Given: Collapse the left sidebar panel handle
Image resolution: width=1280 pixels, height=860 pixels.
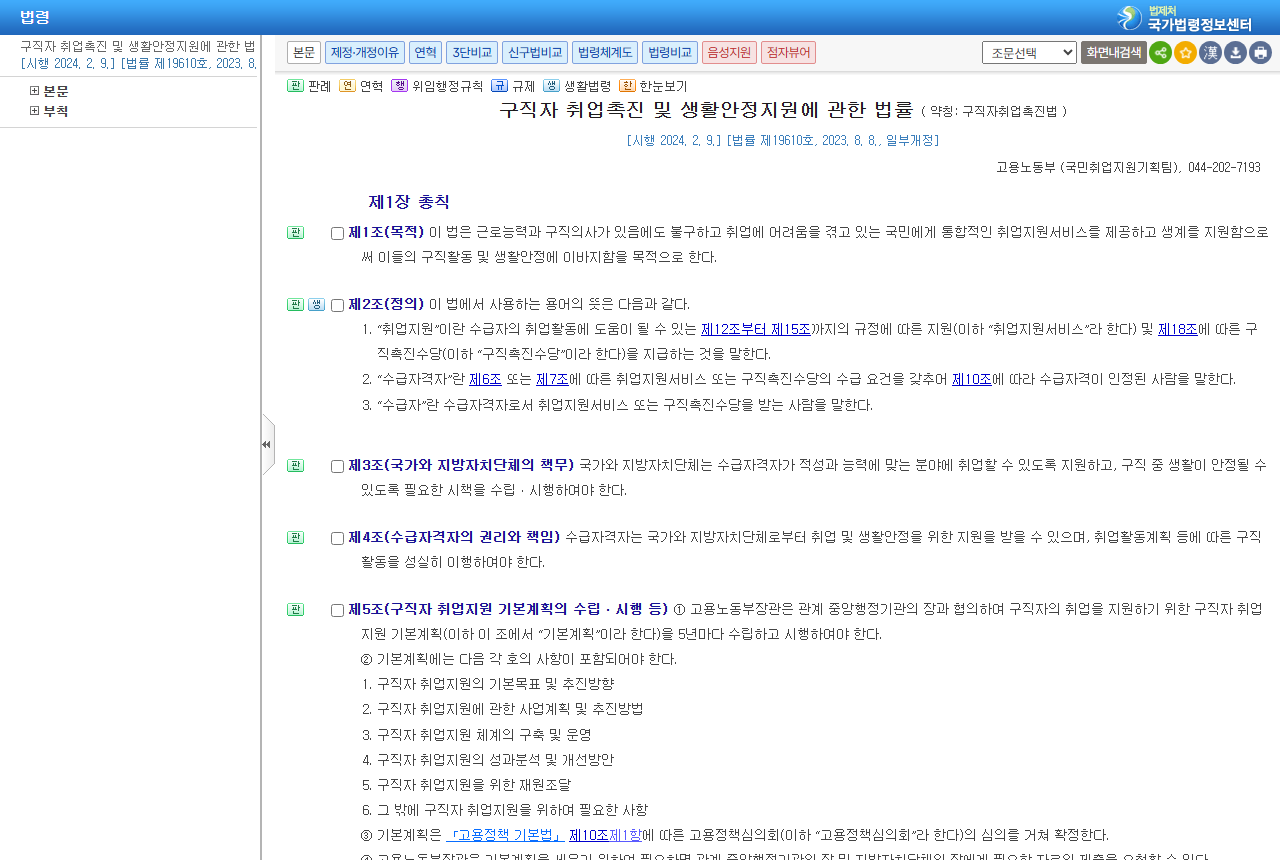Looking at the screenshot, I should 267,444.
